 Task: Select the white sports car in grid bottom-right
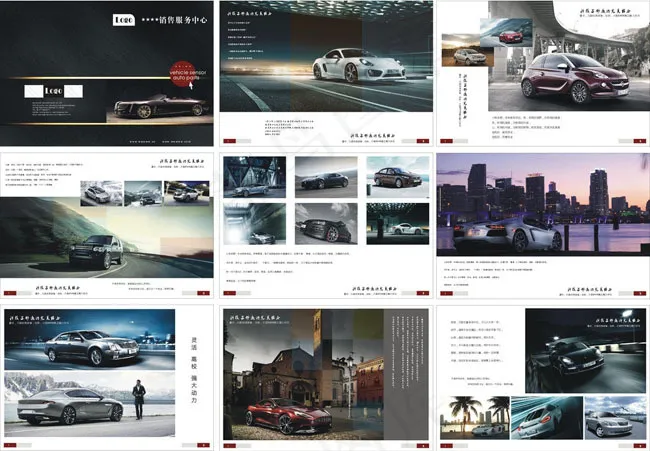coord(397,224)
